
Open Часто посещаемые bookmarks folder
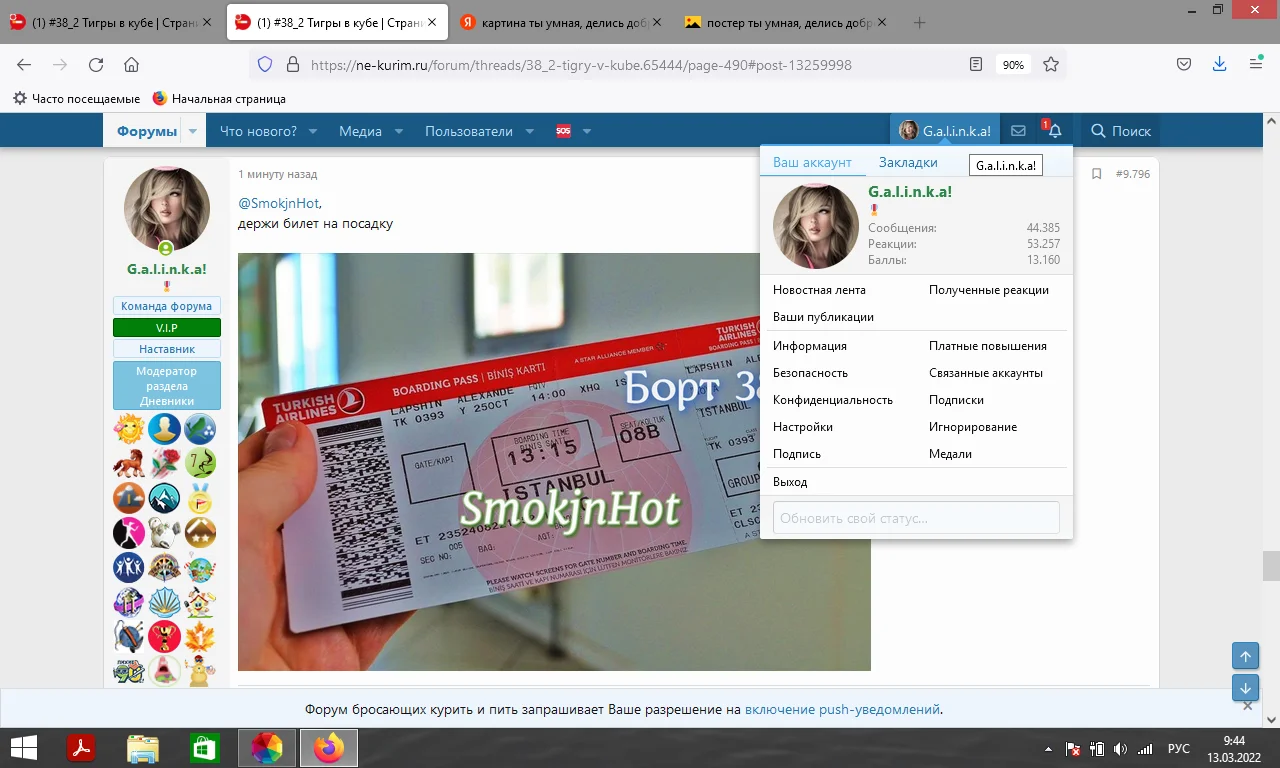(76, 99)
